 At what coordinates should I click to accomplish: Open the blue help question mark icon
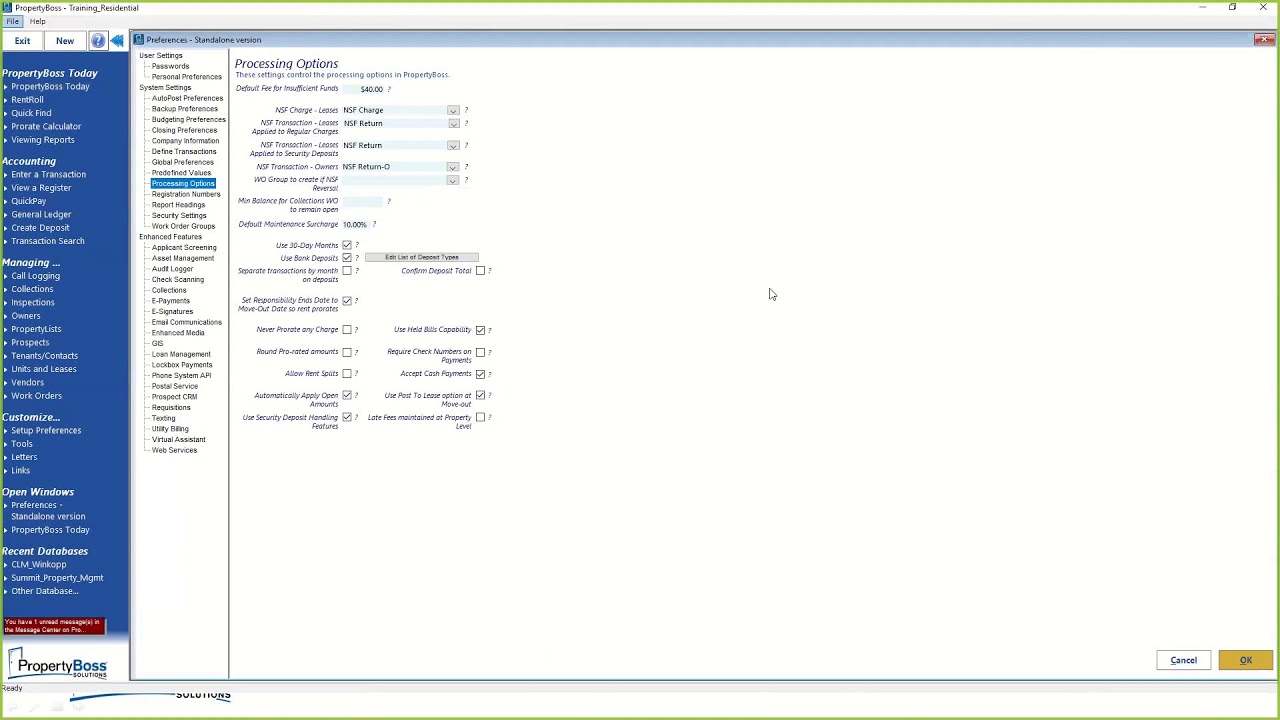click(x=97, y=40)
